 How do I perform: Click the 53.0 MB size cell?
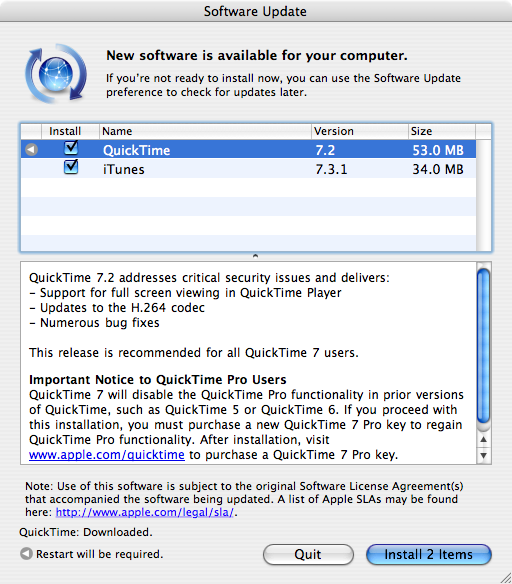click(438, 150)
